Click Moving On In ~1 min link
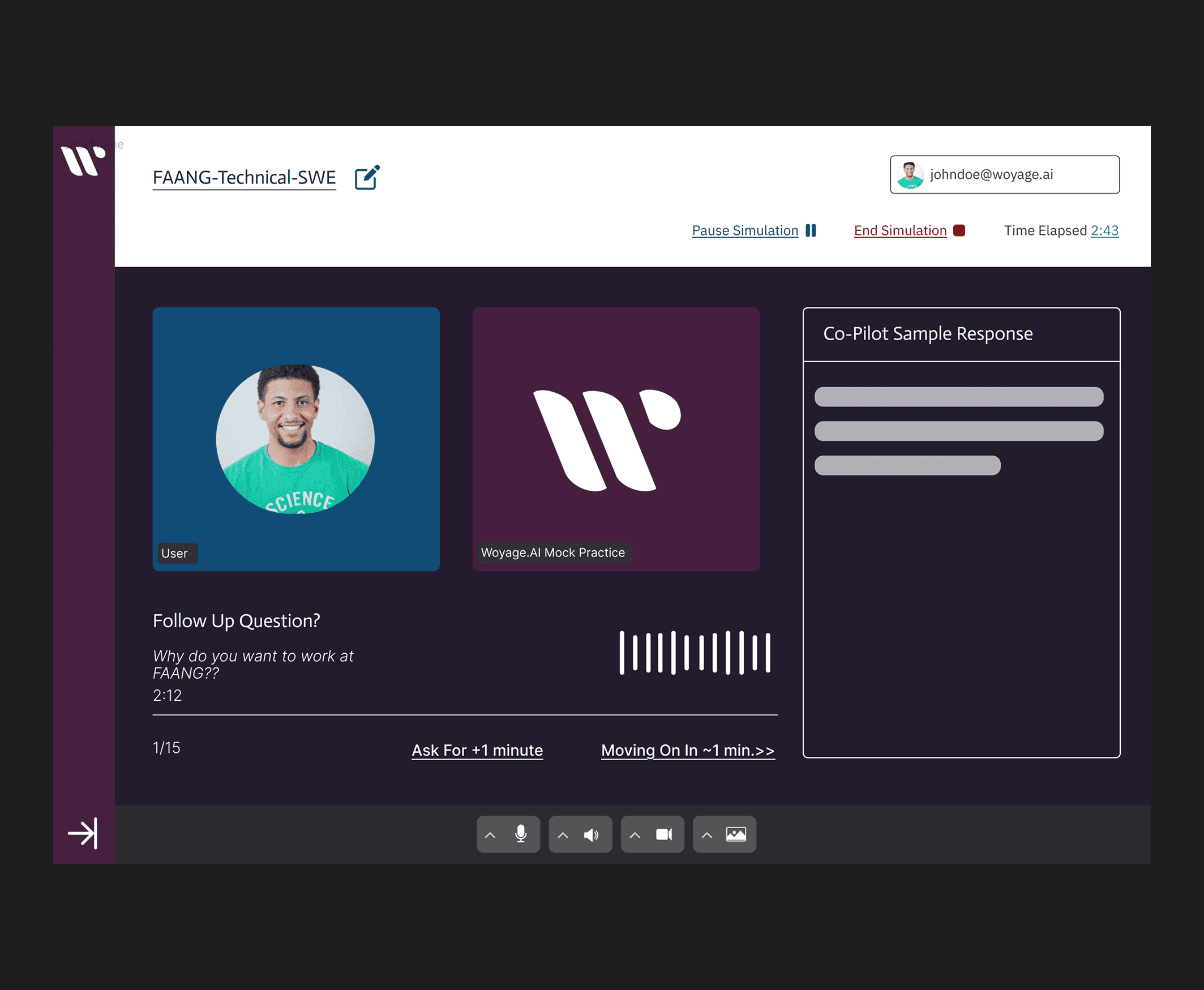This screenshot has width=1204, height=990. (x=687, y=750)
